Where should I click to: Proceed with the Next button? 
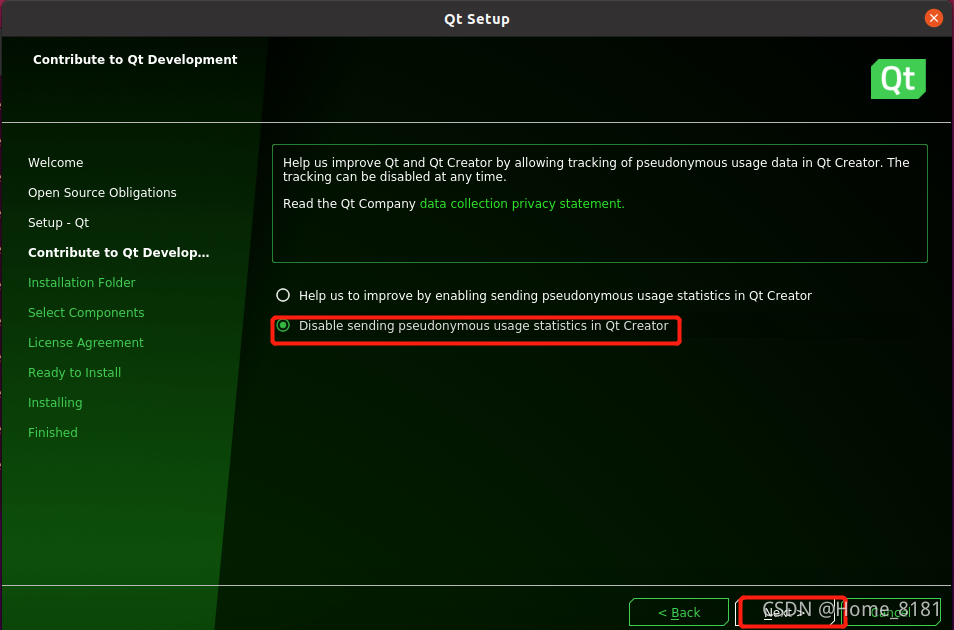pyautogui.click(x=785, y=612)
